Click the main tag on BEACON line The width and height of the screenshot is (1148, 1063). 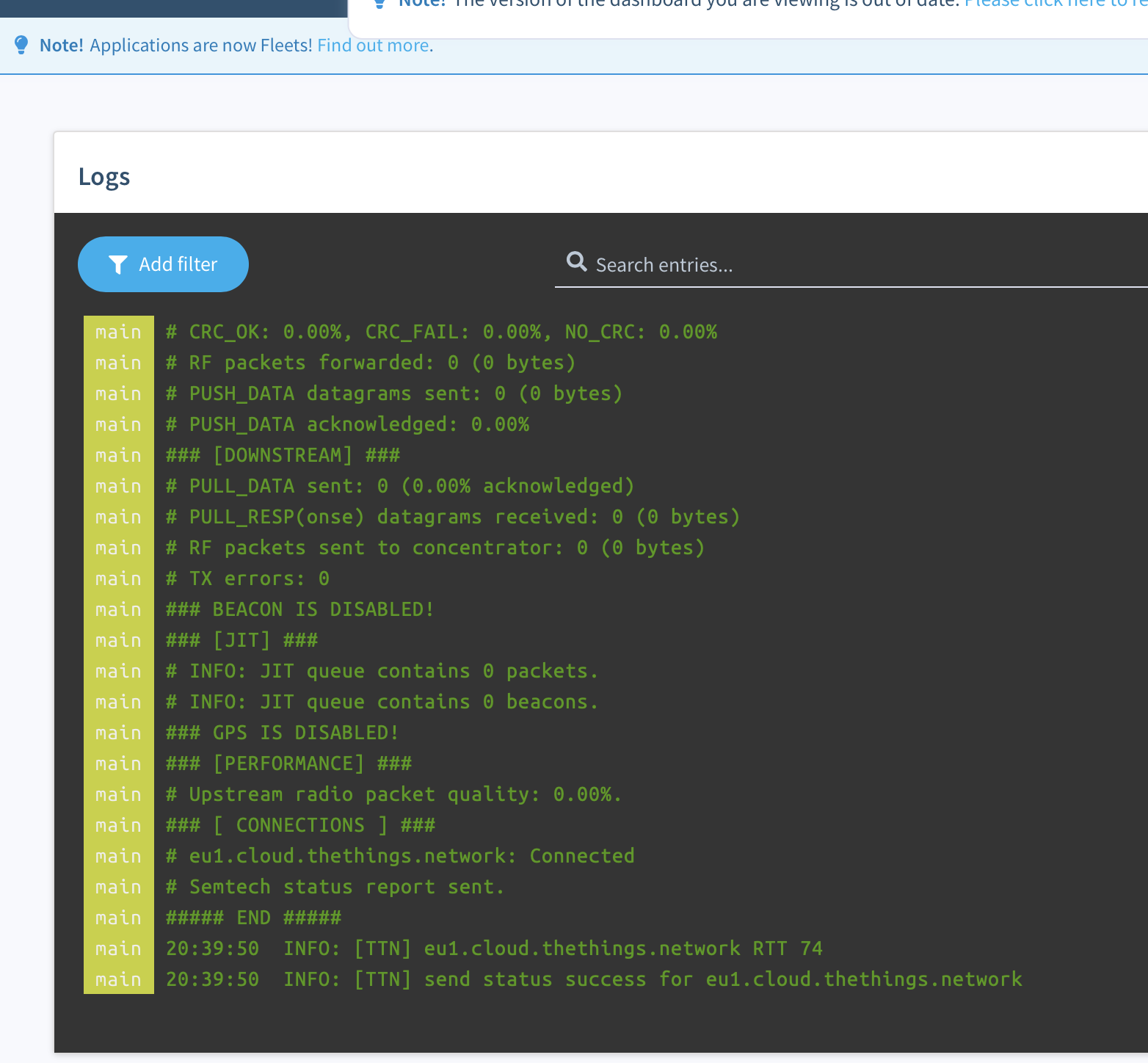click(119, 609)
